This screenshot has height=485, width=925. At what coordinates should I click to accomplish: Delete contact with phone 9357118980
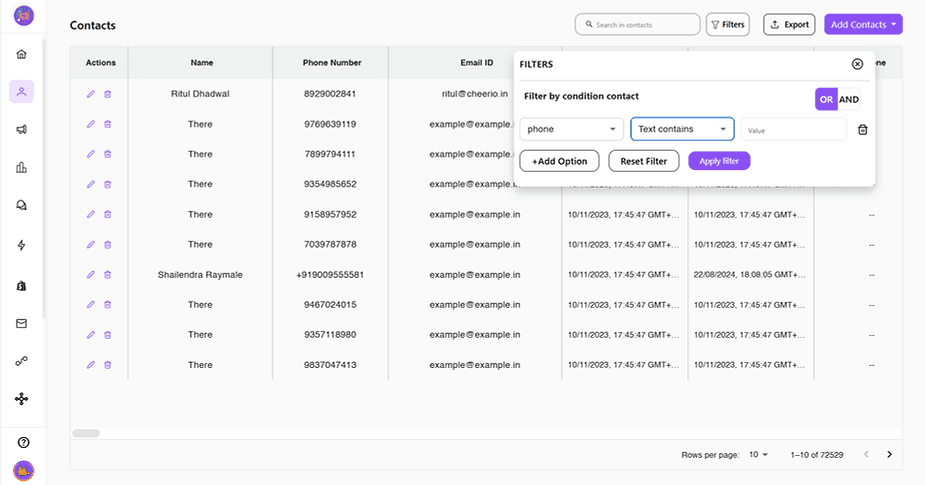(107, 335)
